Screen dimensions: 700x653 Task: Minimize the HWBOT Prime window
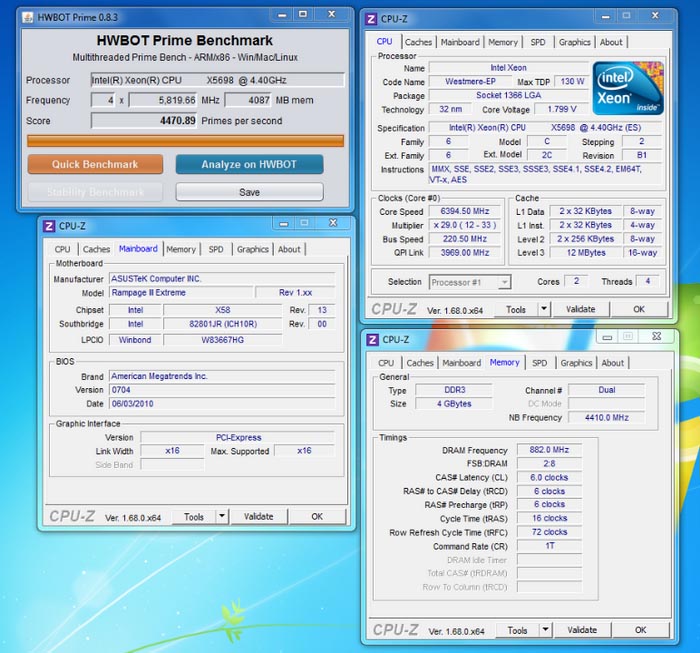tap(282, 15)
